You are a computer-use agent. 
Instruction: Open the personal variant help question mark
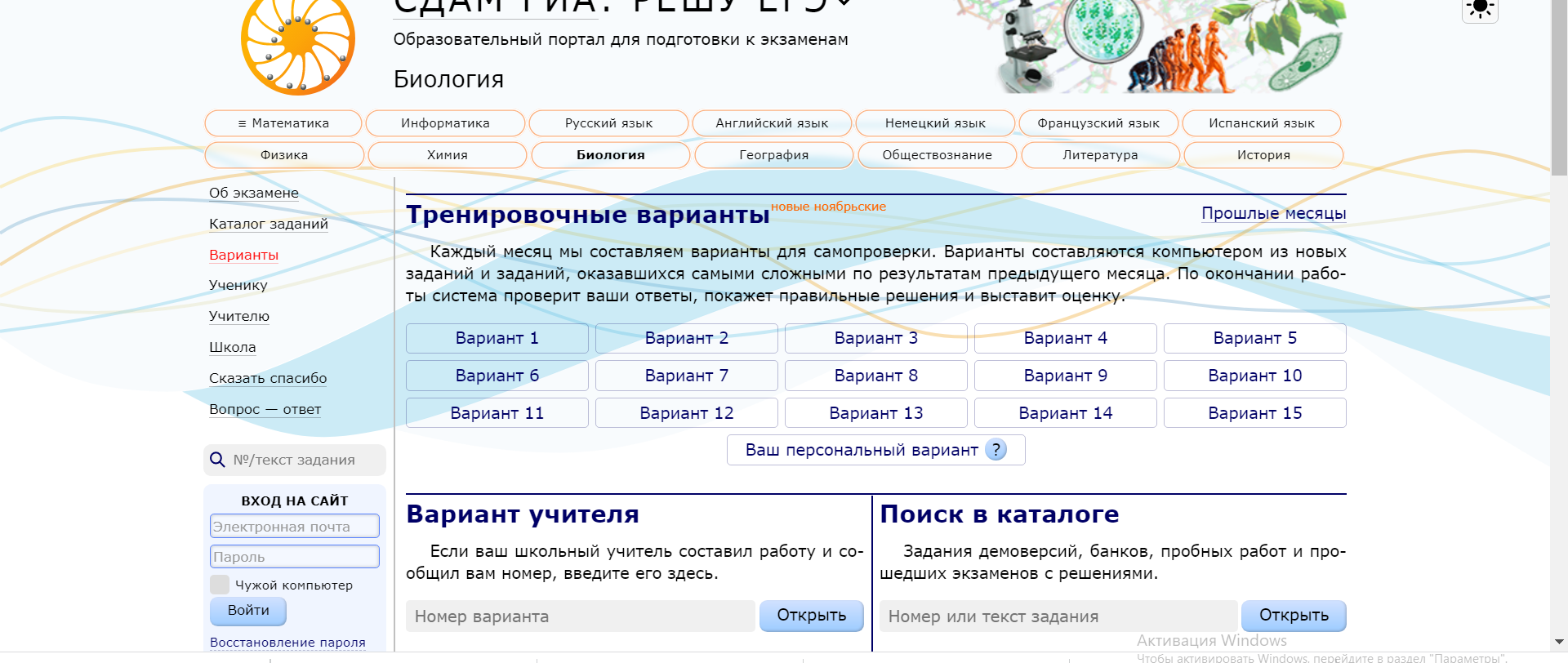coord(996,450)
